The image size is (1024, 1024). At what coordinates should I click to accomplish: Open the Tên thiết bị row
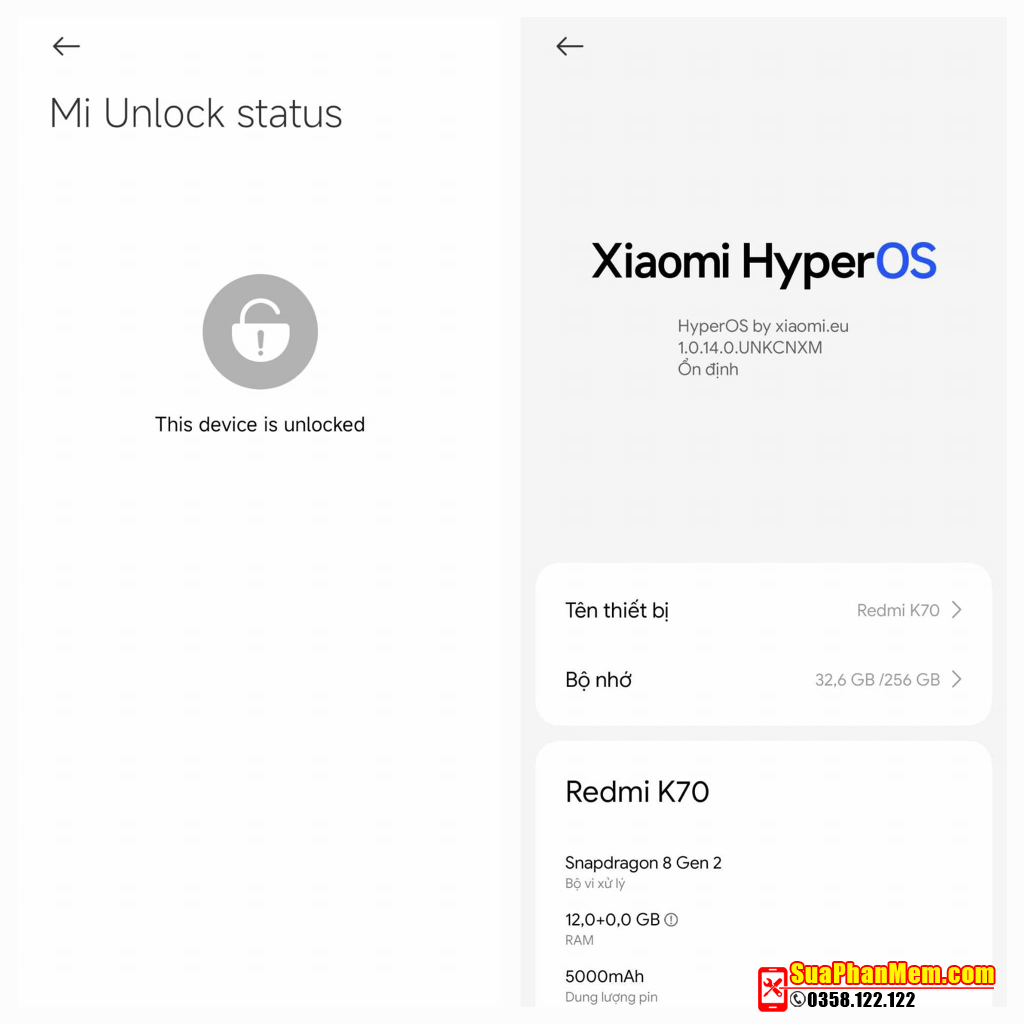point(763,610)
